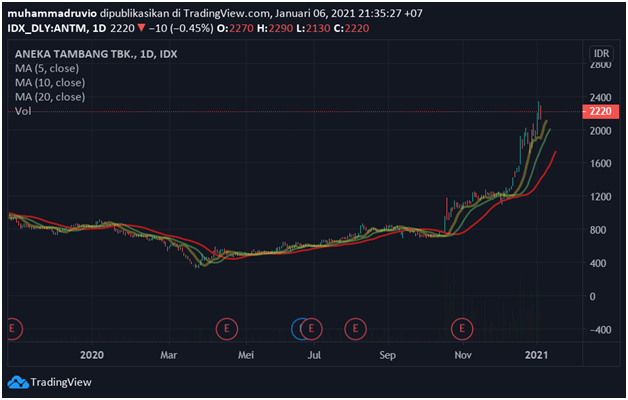Click the earnings marker near Jul
Viewport: 628px width, 400px height.
(314, 327)
